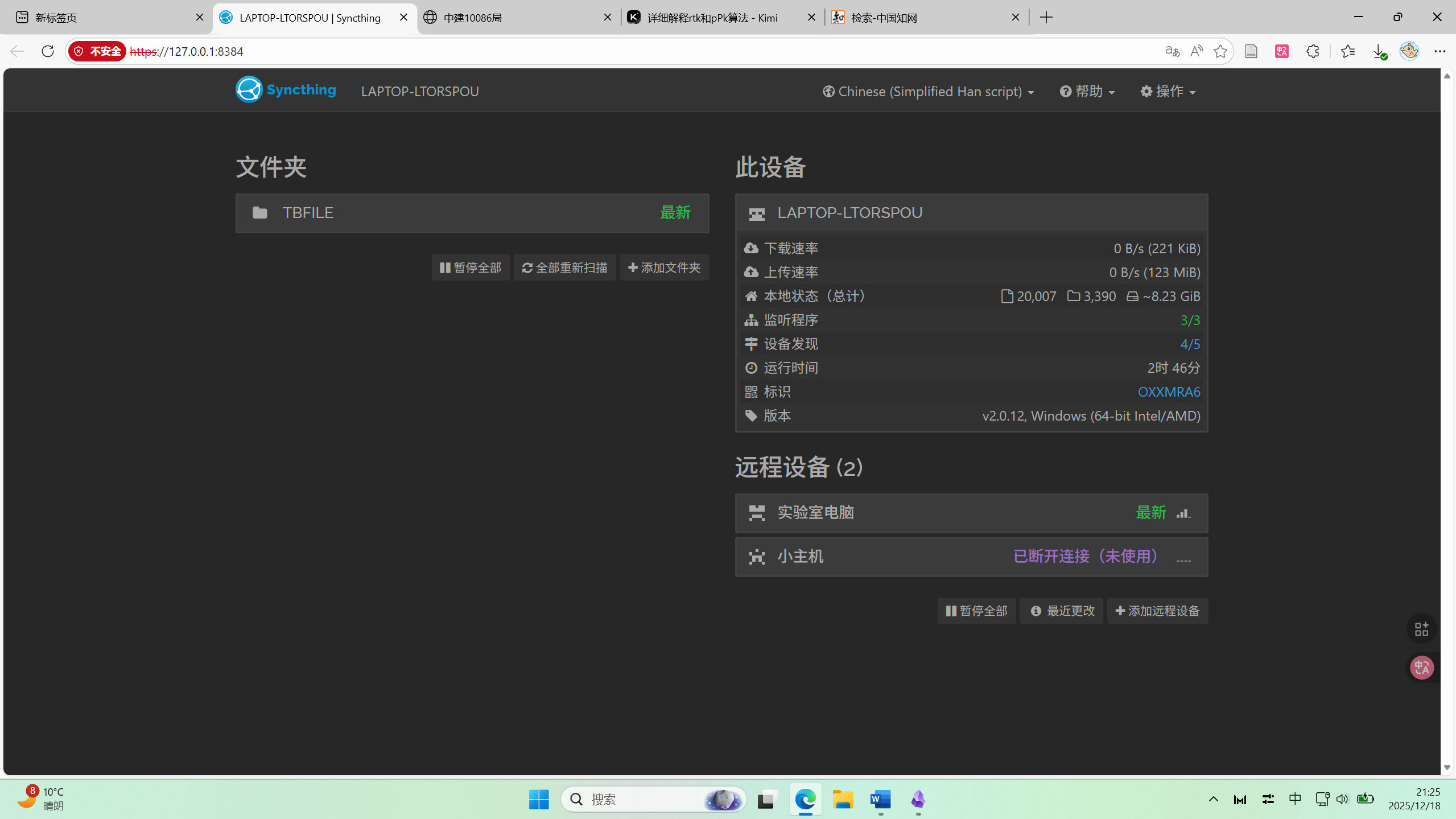Click the 4/5 discovery status link
Viewport: 1456px width, 819px height.
click(x=1190, y=344)
